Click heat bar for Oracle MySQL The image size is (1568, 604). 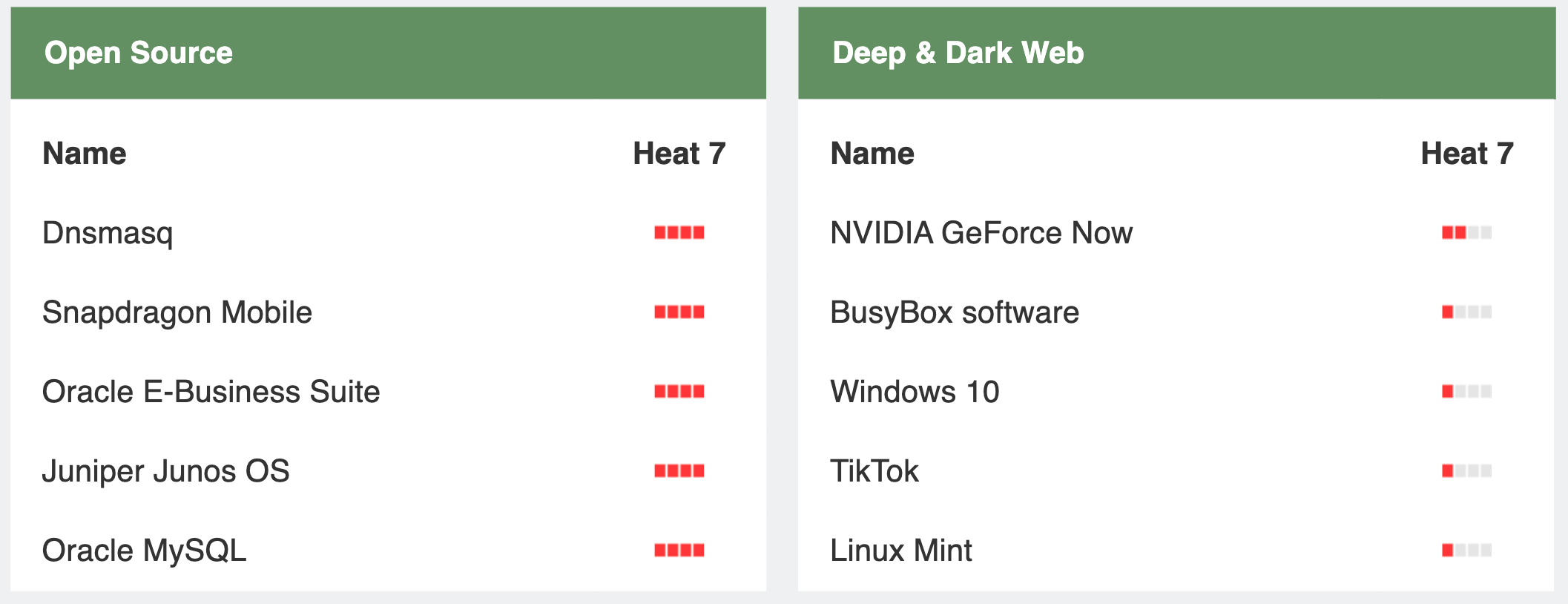(679, 551)
